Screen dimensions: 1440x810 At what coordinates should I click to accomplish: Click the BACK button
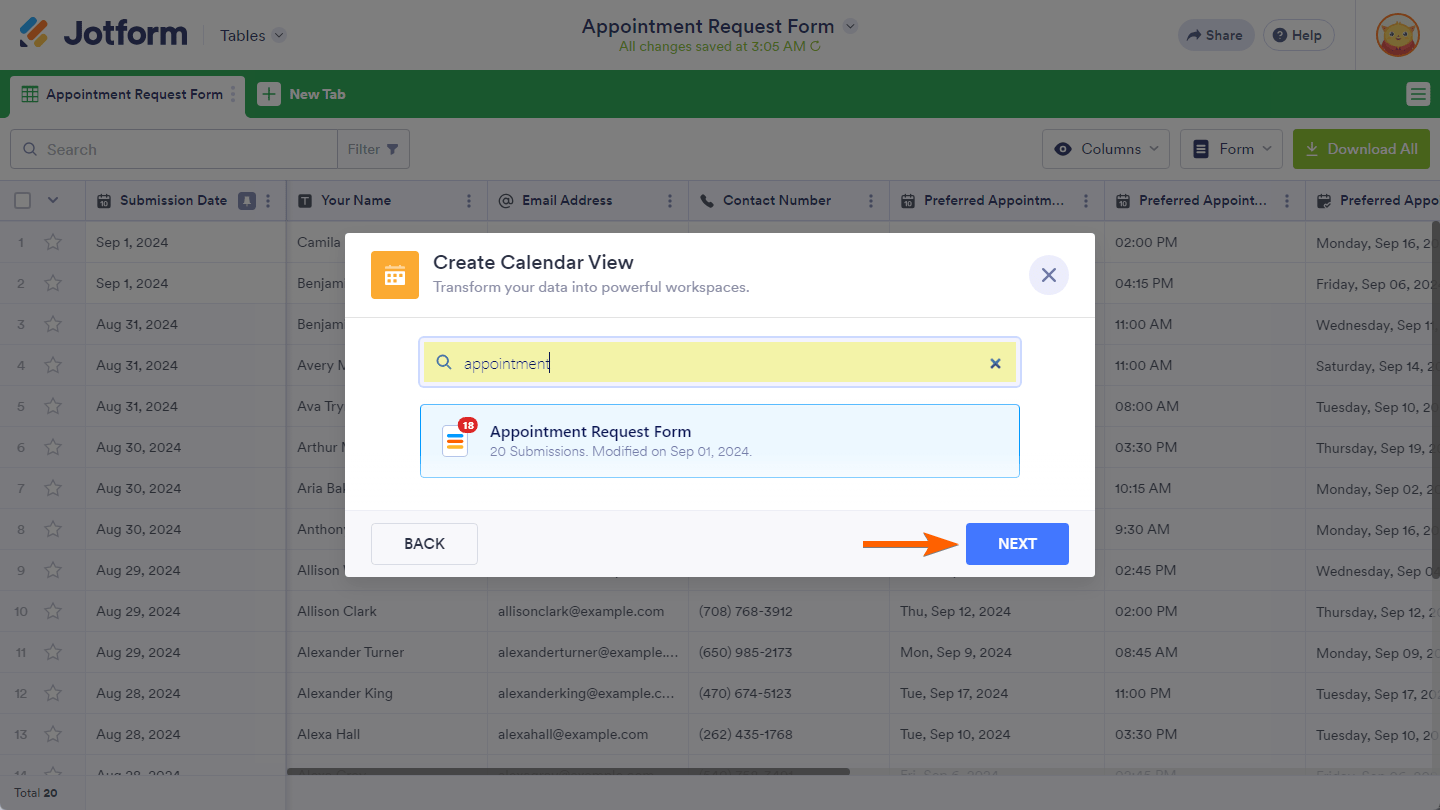pos(424,544)
